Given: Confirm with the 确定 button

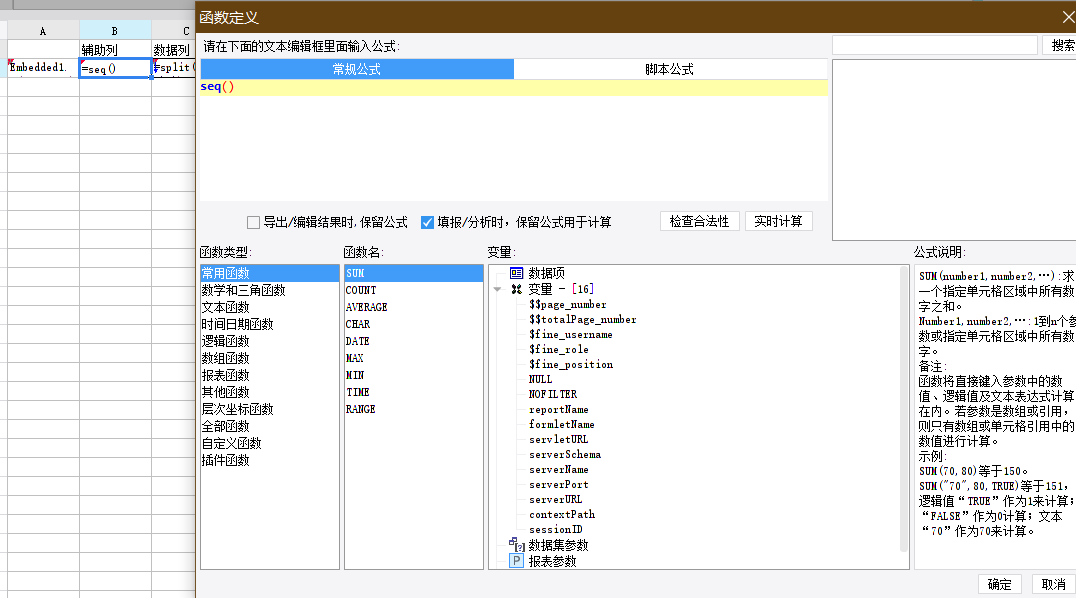Looking at the screenshot, I should tap(999, 584).
